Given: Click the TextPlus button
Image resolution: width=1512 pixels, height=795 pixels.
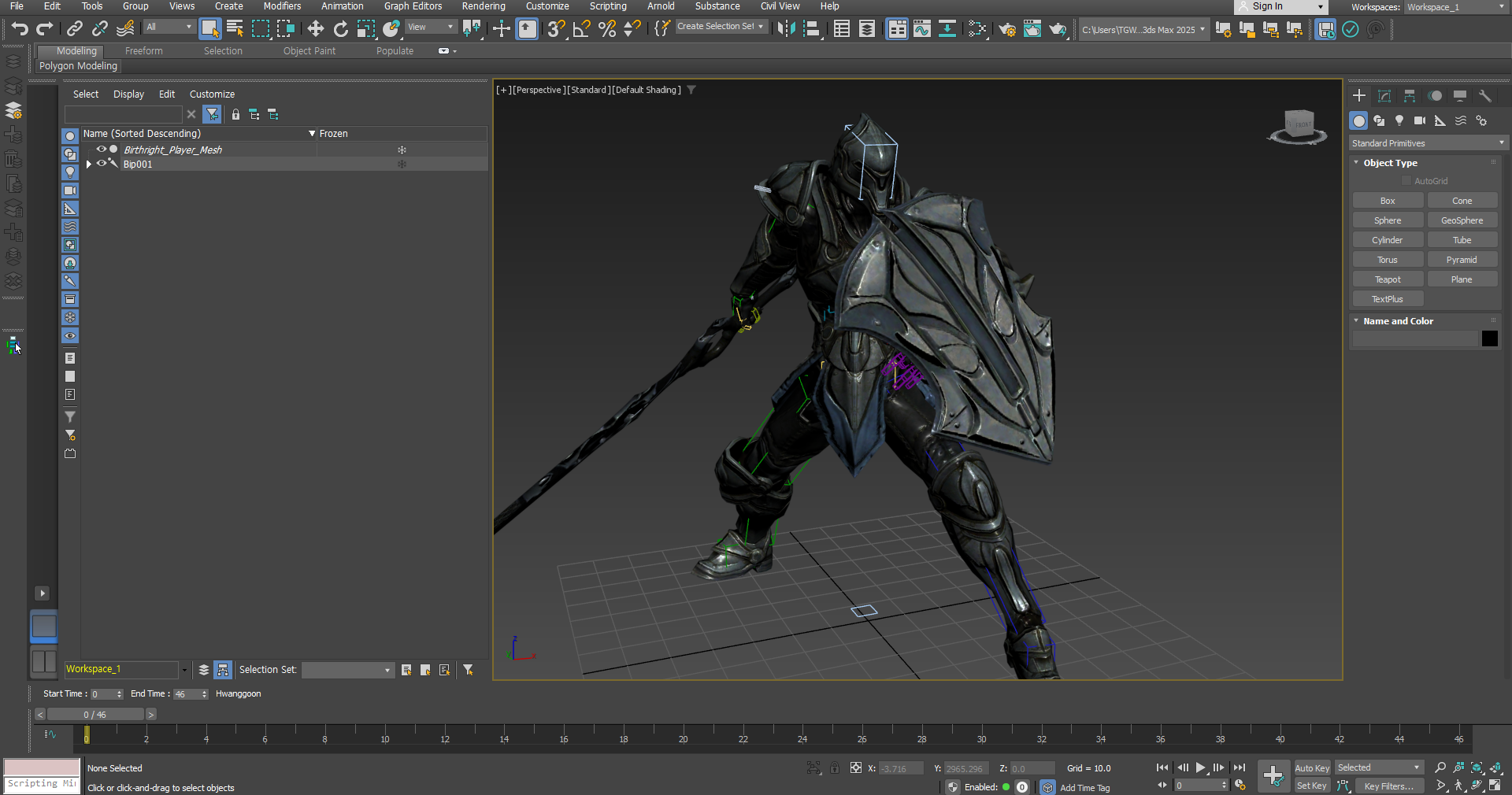Looking at the screenshot, I should [x=1388, y=299].
